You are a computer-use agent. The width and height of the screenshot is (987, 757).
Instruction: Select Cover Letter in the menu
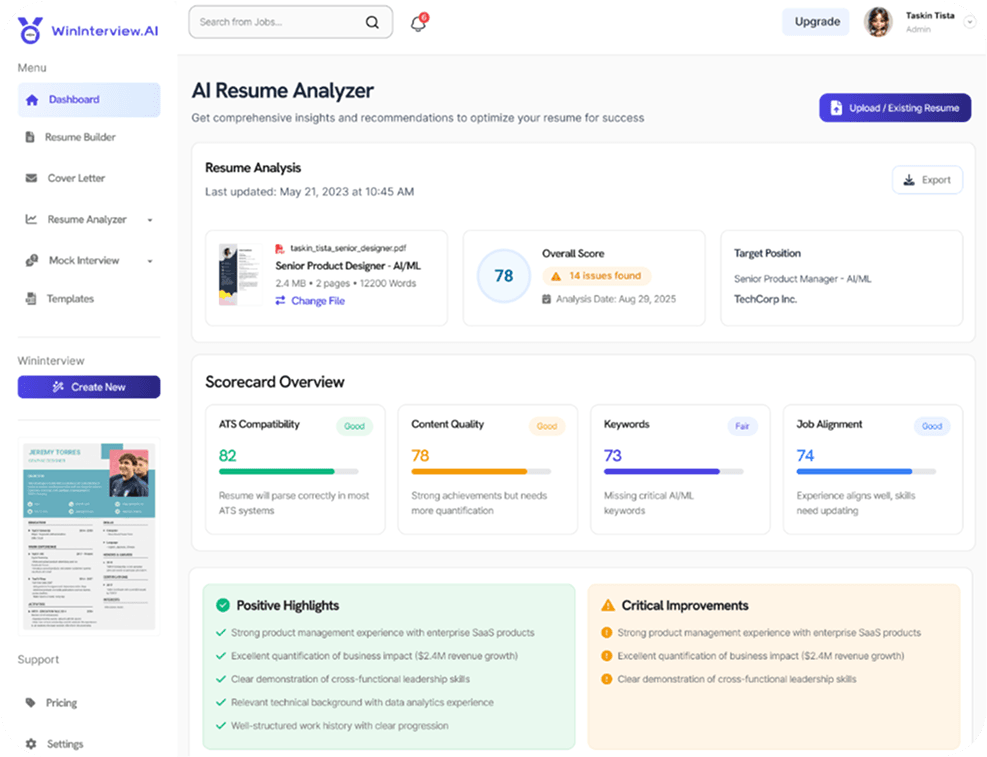click(x=76, y=178)
